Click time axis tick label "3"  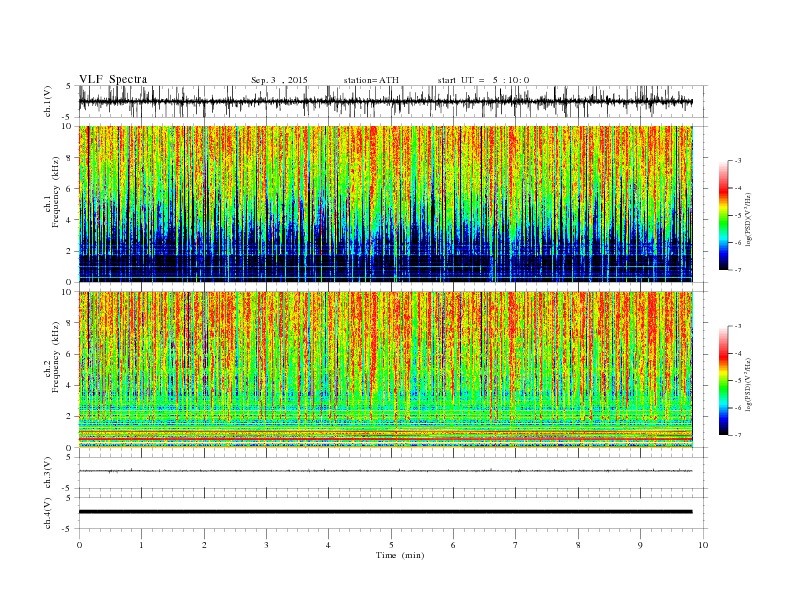coord(266,545)
